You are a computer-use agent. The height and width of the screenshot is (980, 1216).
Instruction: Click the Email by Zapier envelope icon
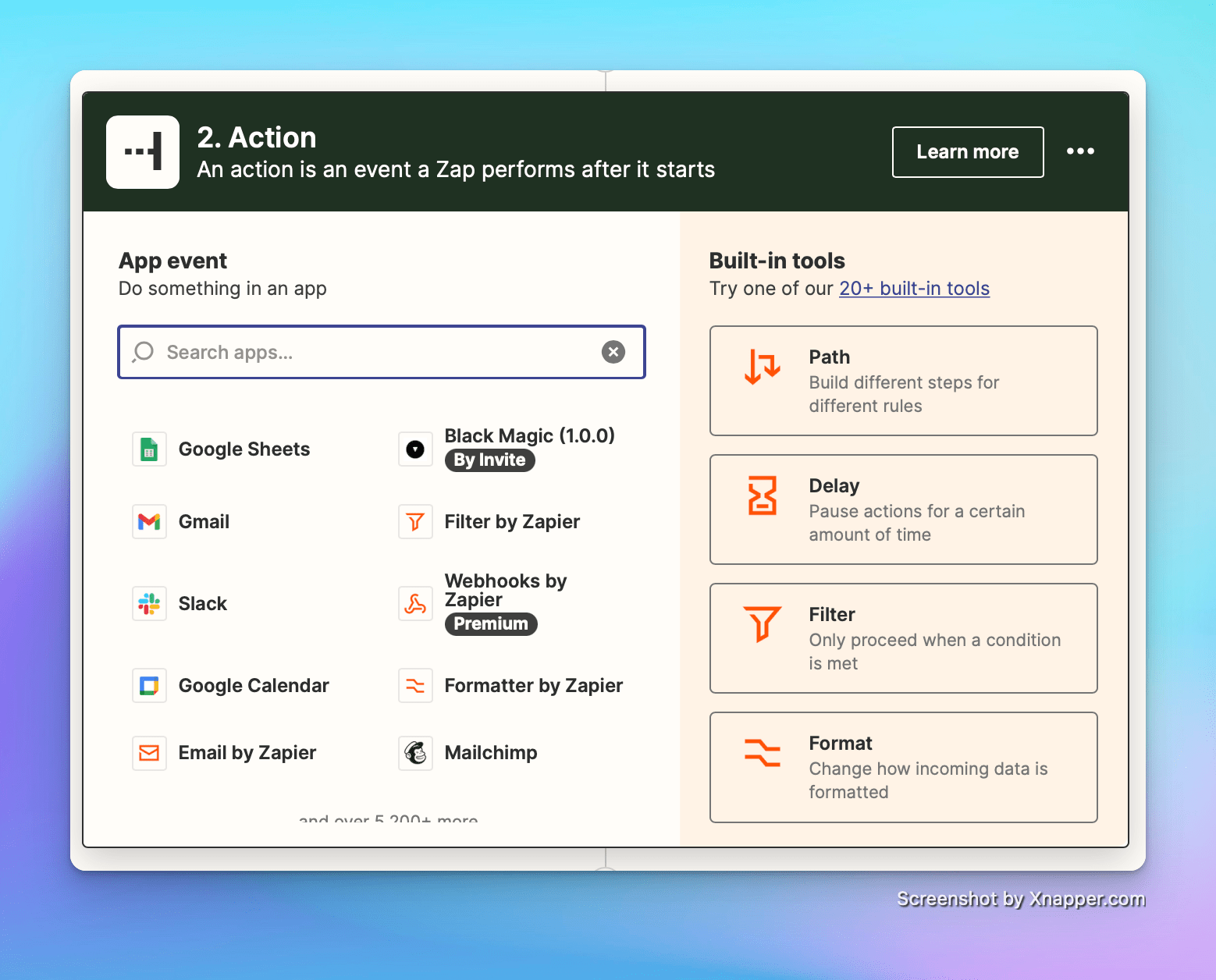[x=149, y=753]
